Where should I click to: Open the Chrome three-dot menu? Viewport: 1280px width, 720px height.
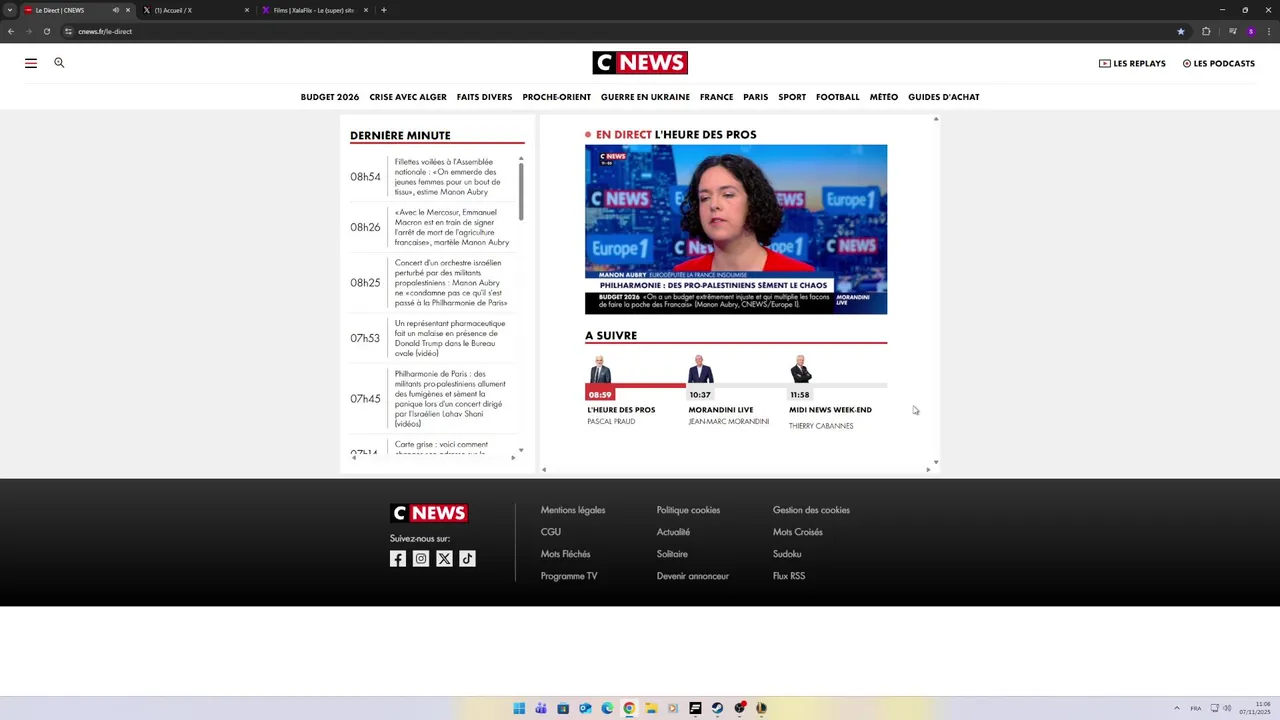point(1268,31)
